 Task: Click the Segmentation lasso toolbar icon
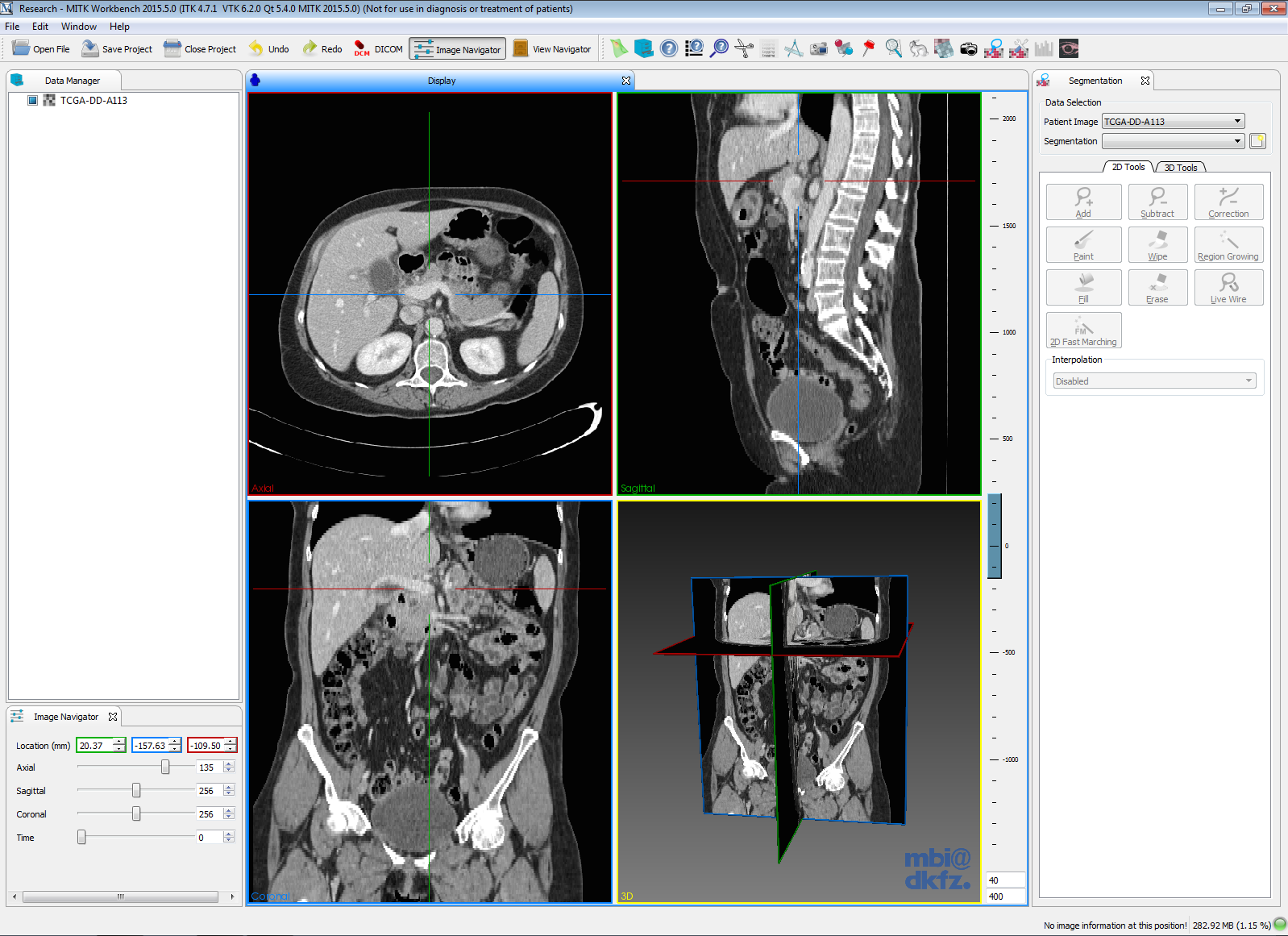994,48
